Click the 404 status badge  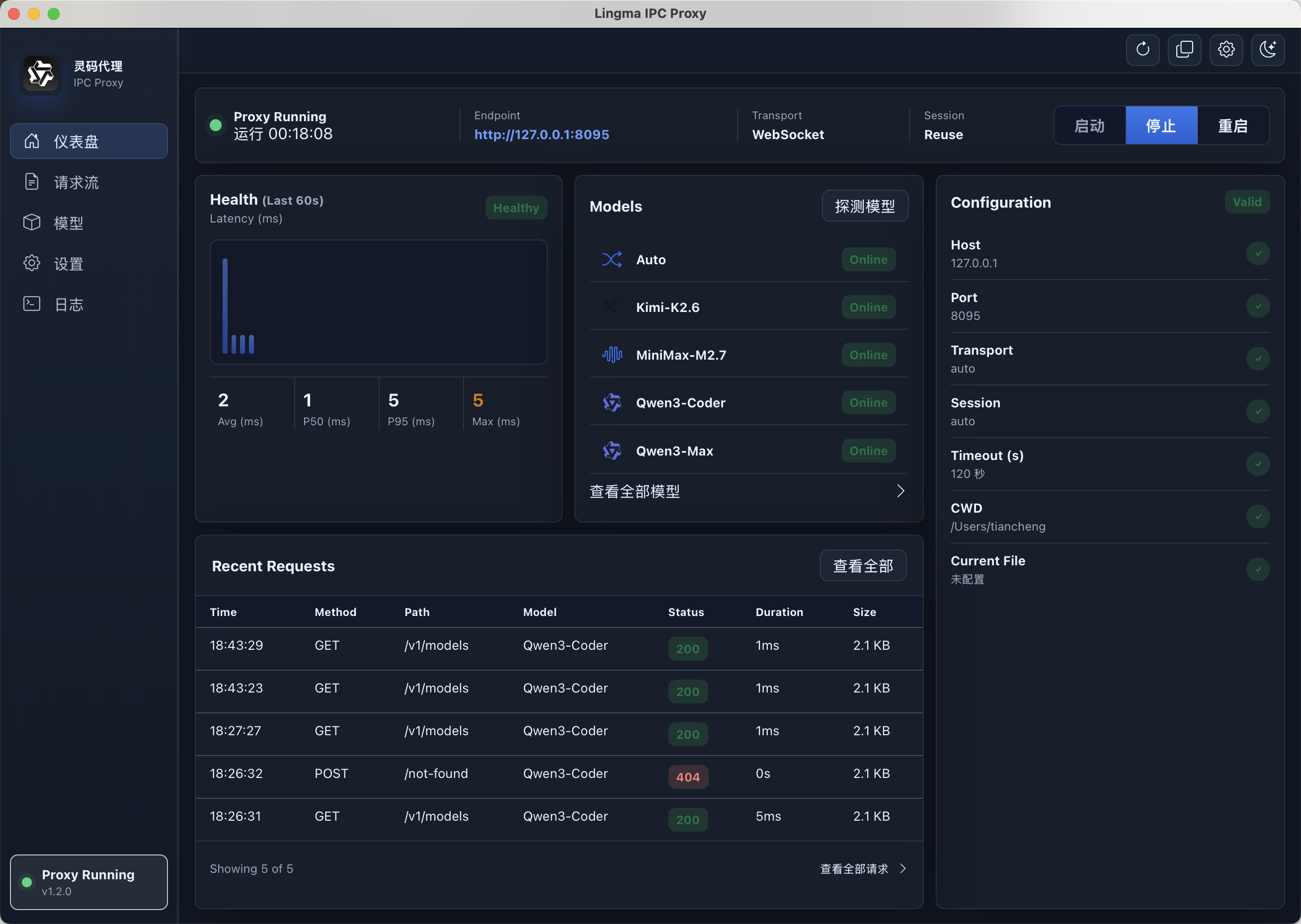coord(687,776)
